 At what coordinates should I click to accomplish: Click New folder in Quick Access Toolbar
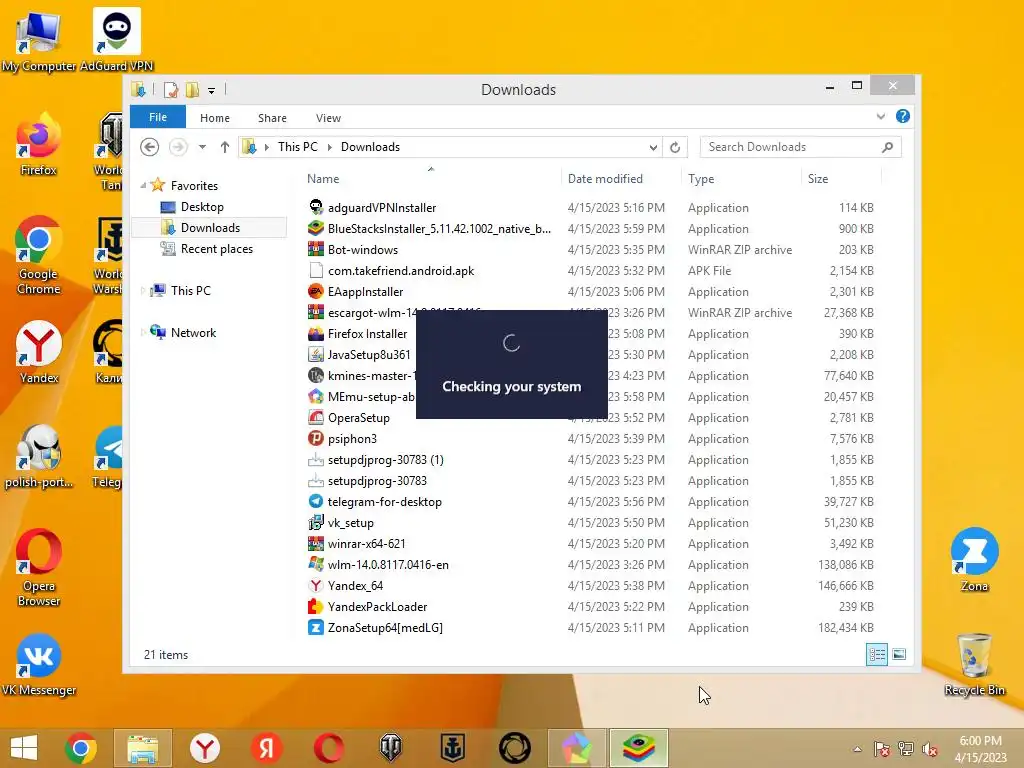click(x=192, y=90)
